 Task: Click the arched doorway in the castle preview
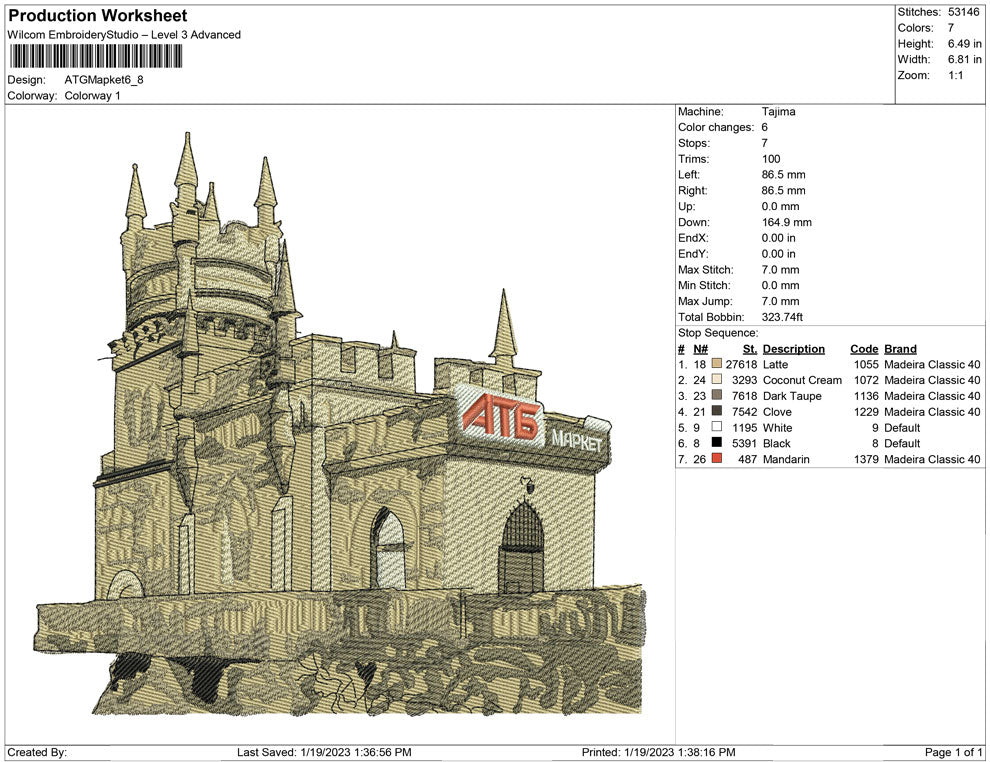[x=521, y=547]
